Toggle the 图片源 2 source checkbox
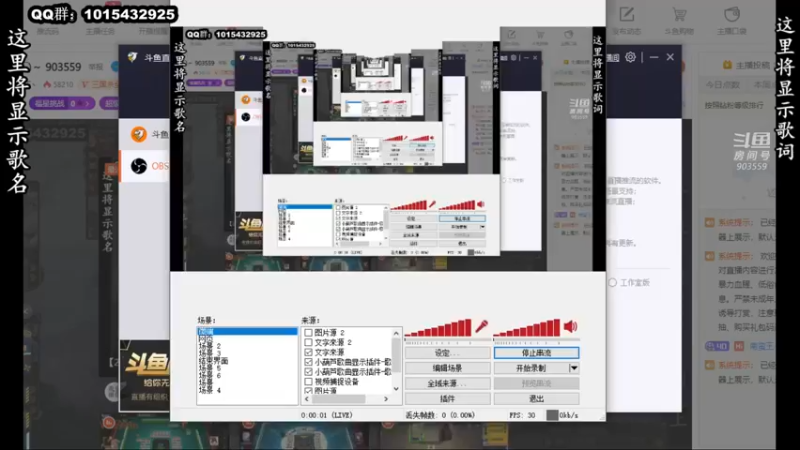The width and height of the screenshot is (800, 450). 308,333
